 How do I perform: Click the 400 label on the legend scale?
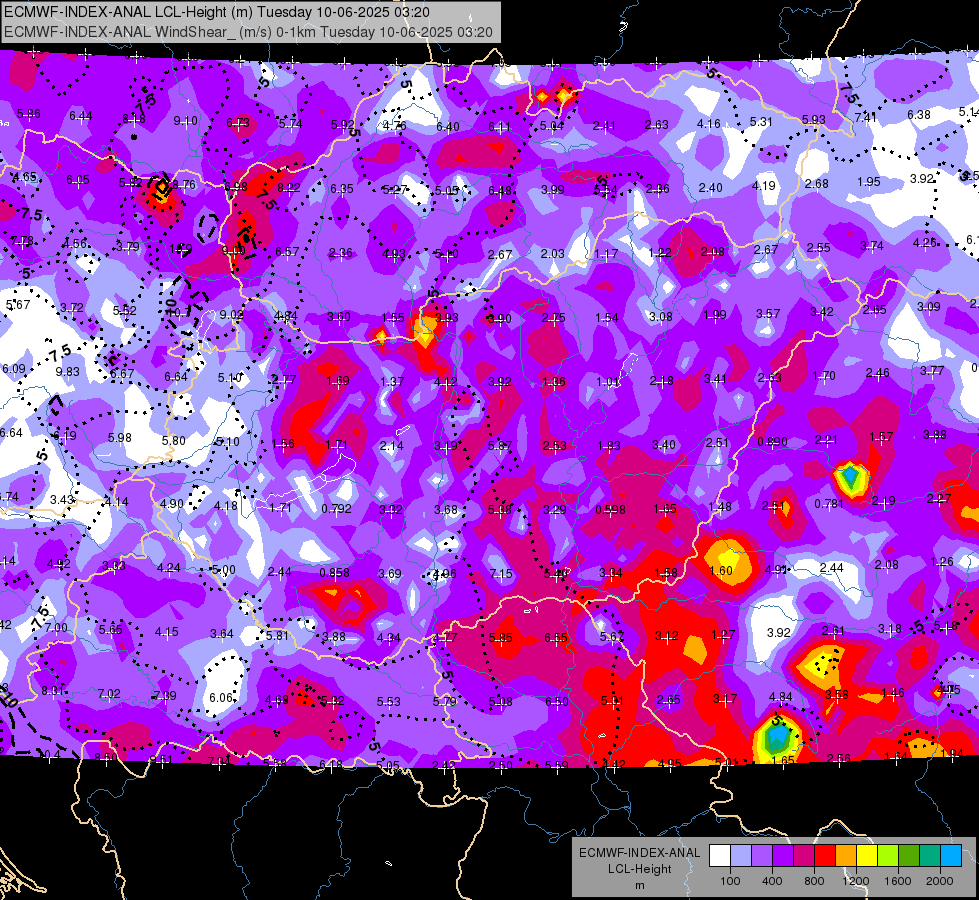click(x=772, y=881)
